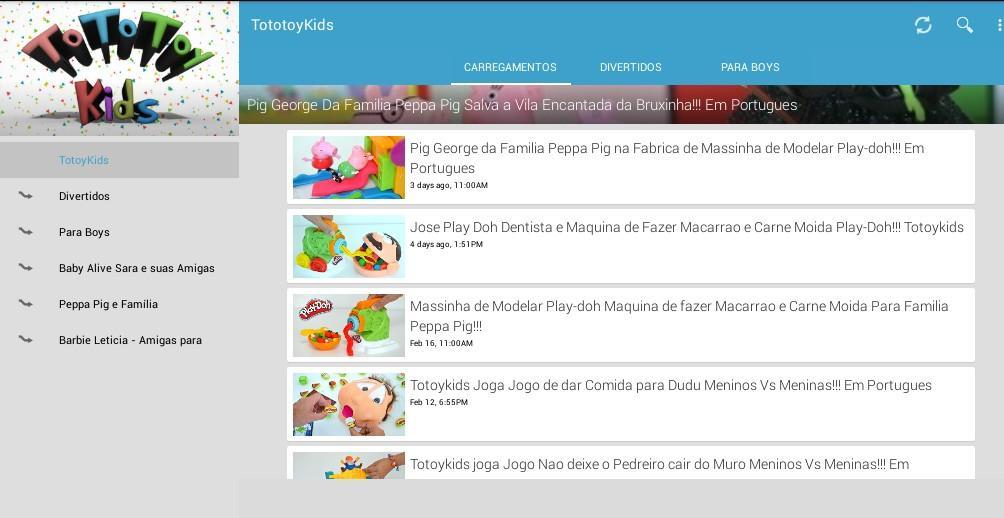Image resolution: width=1004 pixels, height=518 pixels.
Task: Open title 'Pig George da Familia Peppa Pig na Fabrica'
Action: point(667,158)
